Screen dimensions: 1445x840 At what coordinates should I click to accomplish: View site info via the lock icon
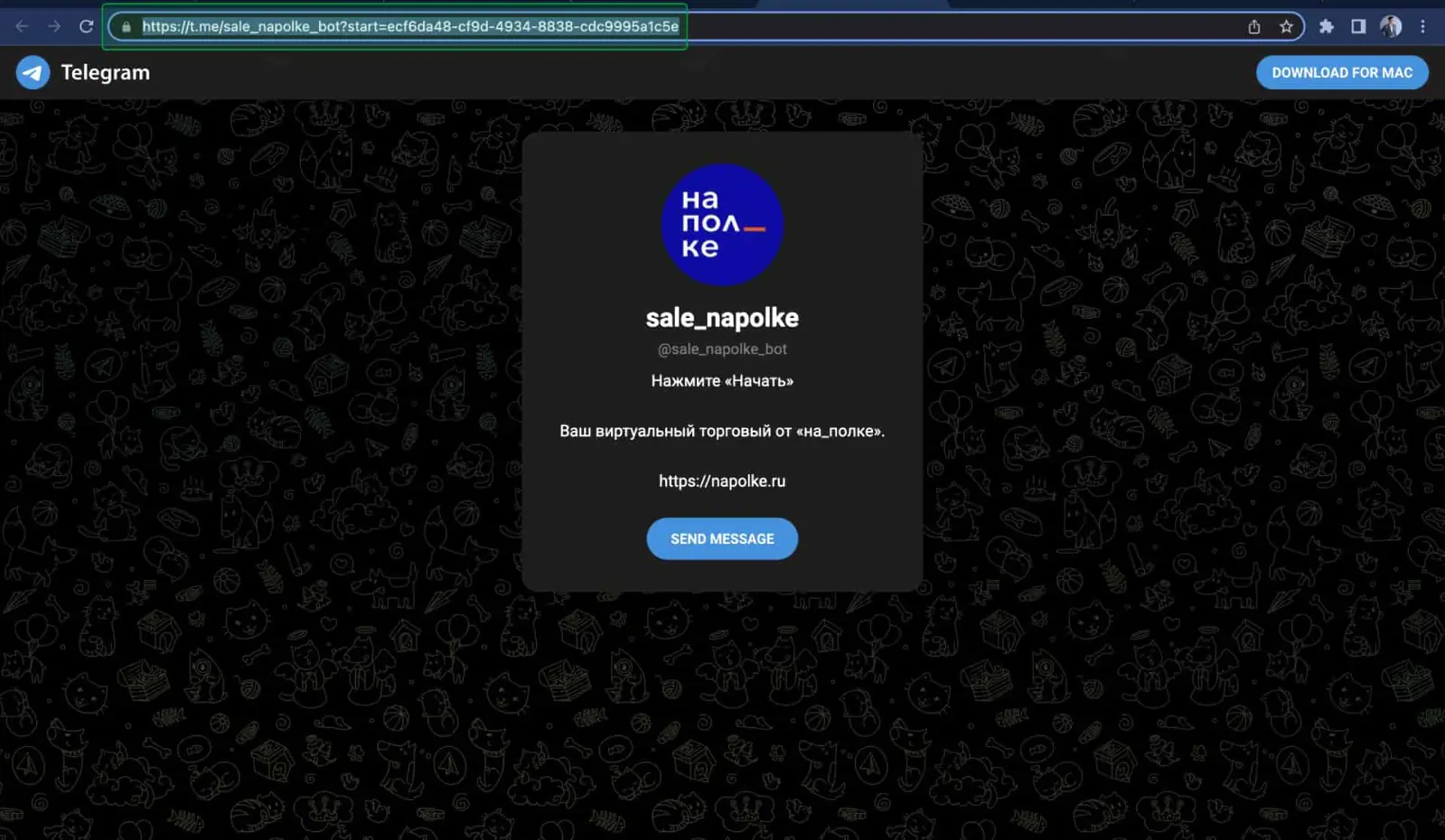127,27
